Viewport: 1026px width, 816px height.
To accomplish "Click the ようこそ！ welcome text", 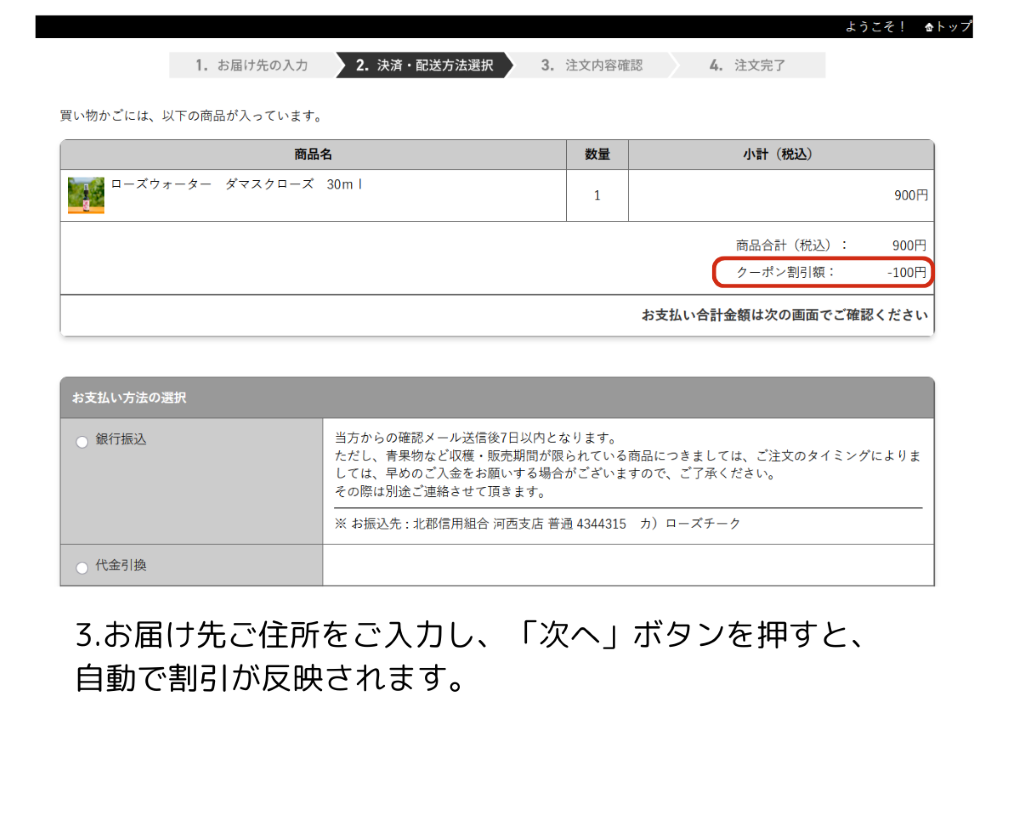I will point(875,27).
